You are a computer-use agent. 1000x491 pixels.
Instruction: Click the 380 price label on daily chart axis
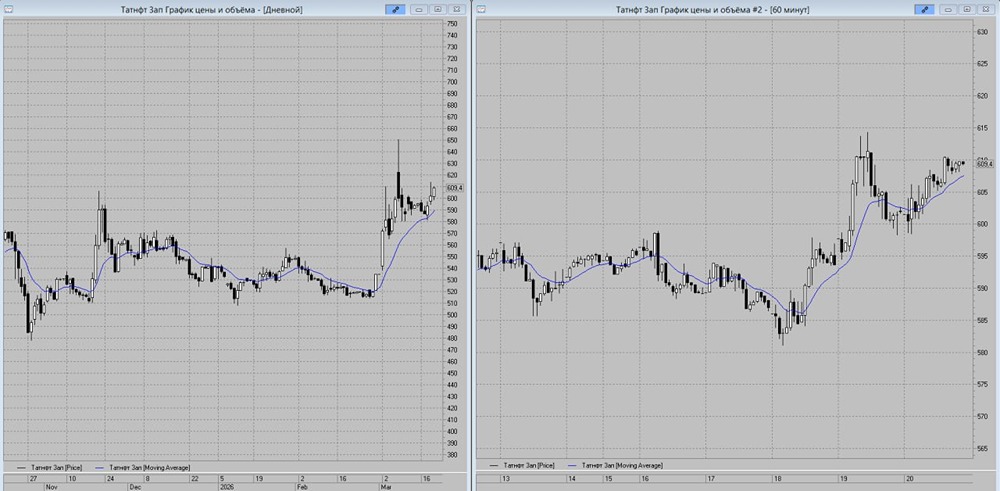(452, 455)
